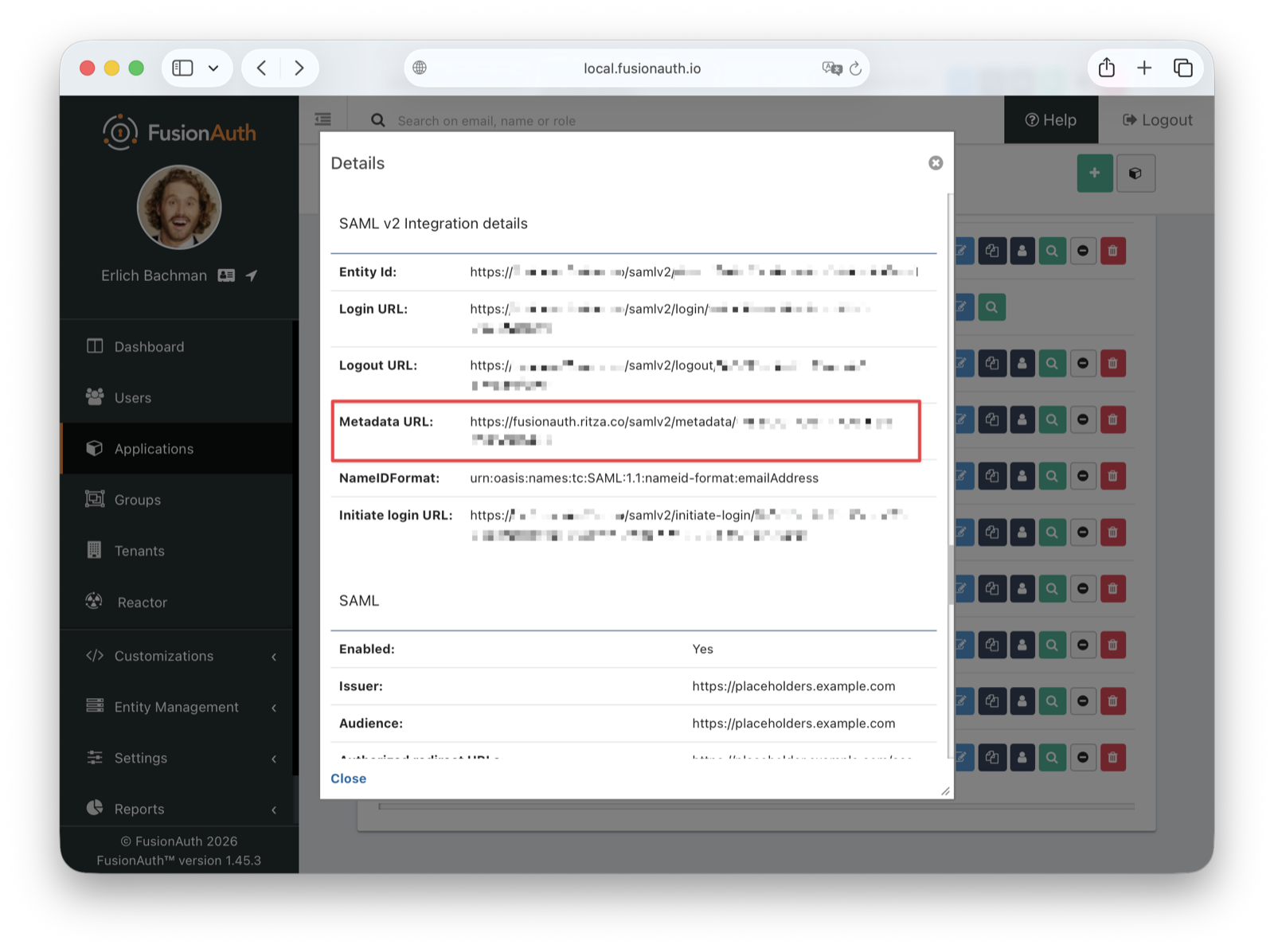The width and height of the screenshot is (1274, 952).
Task: Click the Help button in header
Action: 1050,120
